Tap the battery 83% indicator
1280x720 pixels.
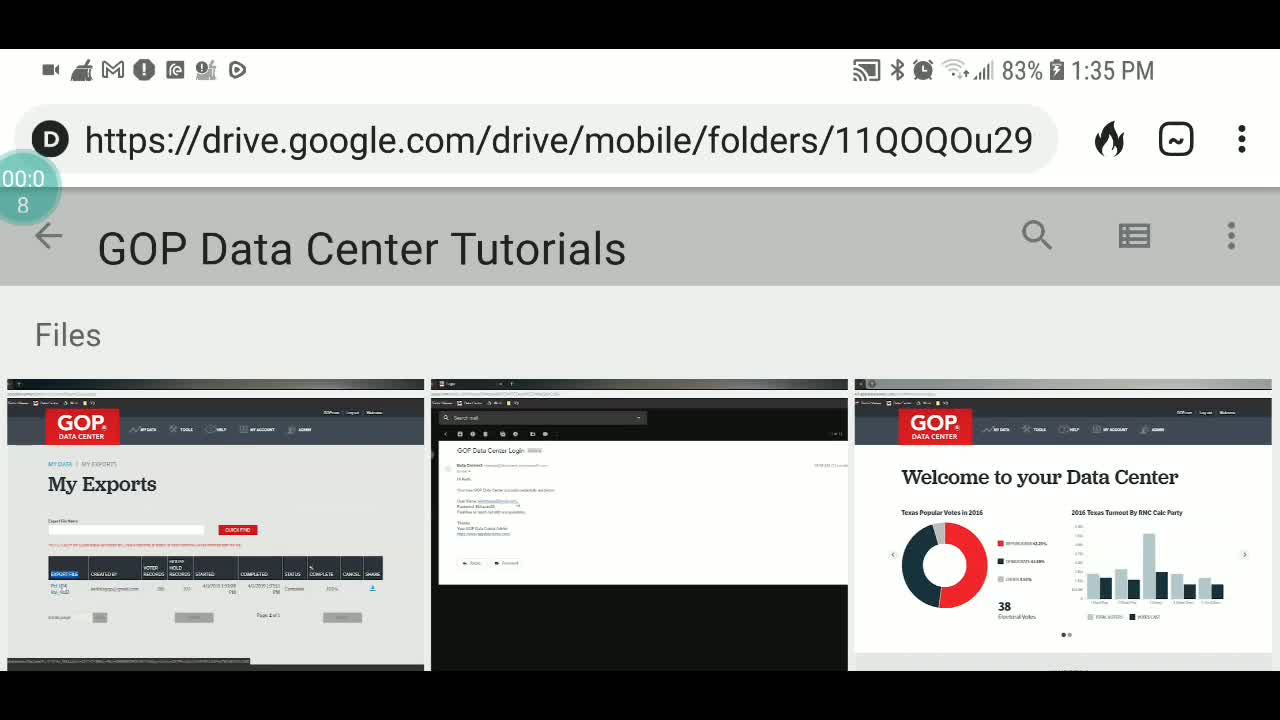coord(1032,71)
